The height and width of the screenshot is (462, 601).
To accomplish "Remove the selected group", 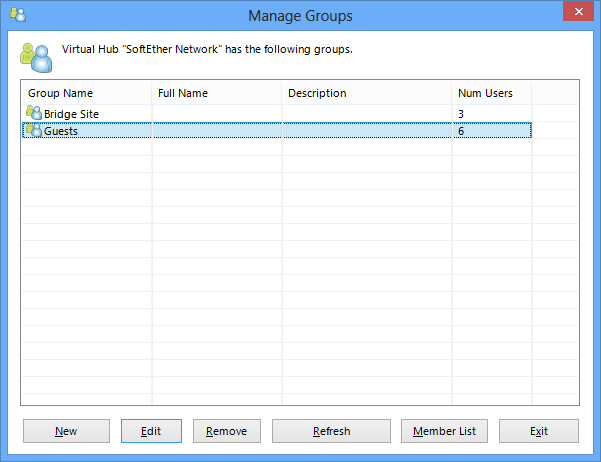I will coord(227,431).
